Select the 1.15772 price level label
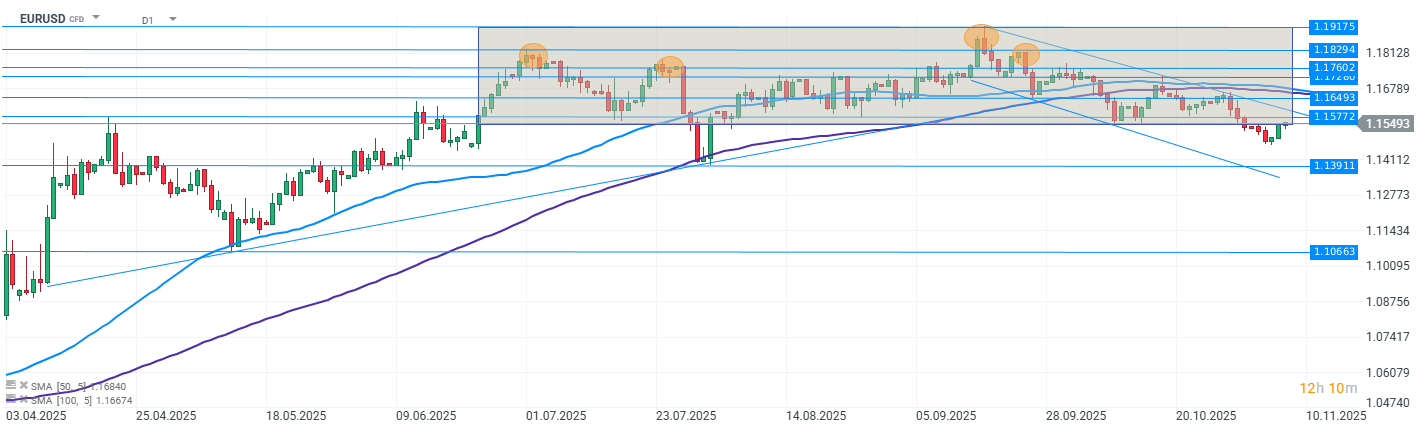 (x=1334, y=116)
